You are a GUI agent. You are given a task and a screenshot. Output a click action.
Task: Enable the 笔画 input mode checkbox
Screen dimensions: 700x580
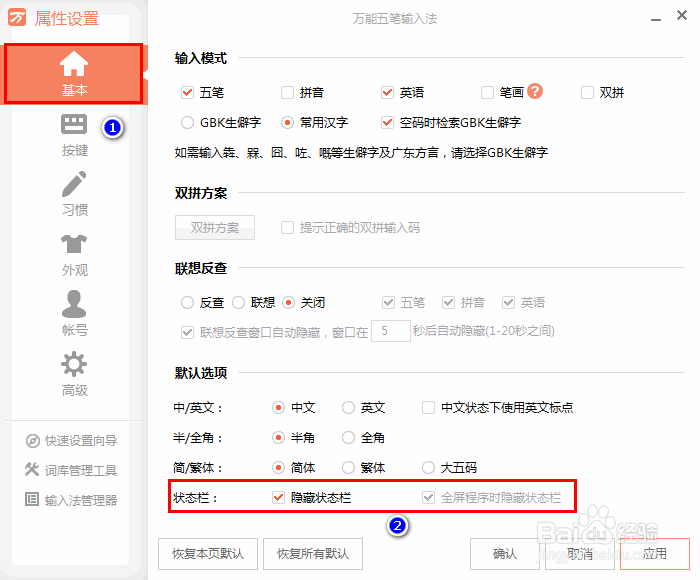(487, 92)
